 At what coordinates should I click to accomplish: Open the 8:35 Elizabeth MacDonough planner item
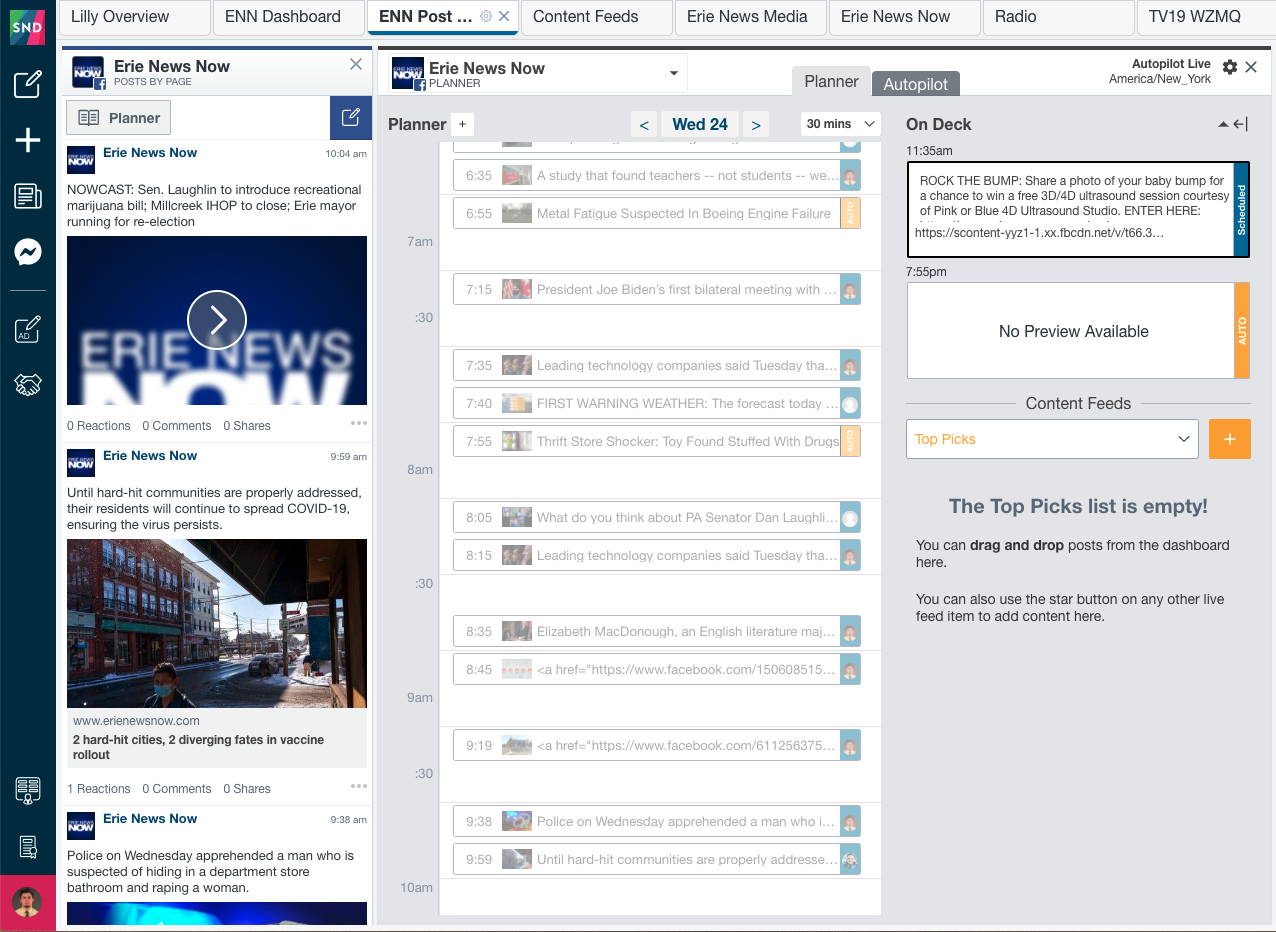coord(657,631)
